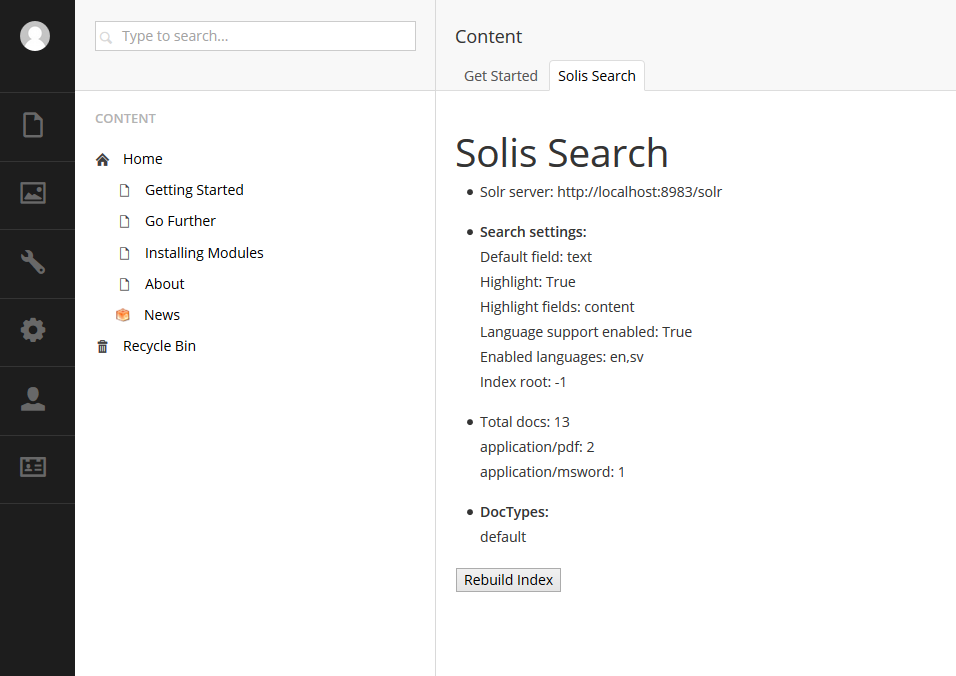Click the Go Further page icon
This screenshot has height=676, width=956.
(x=124, y=222)
